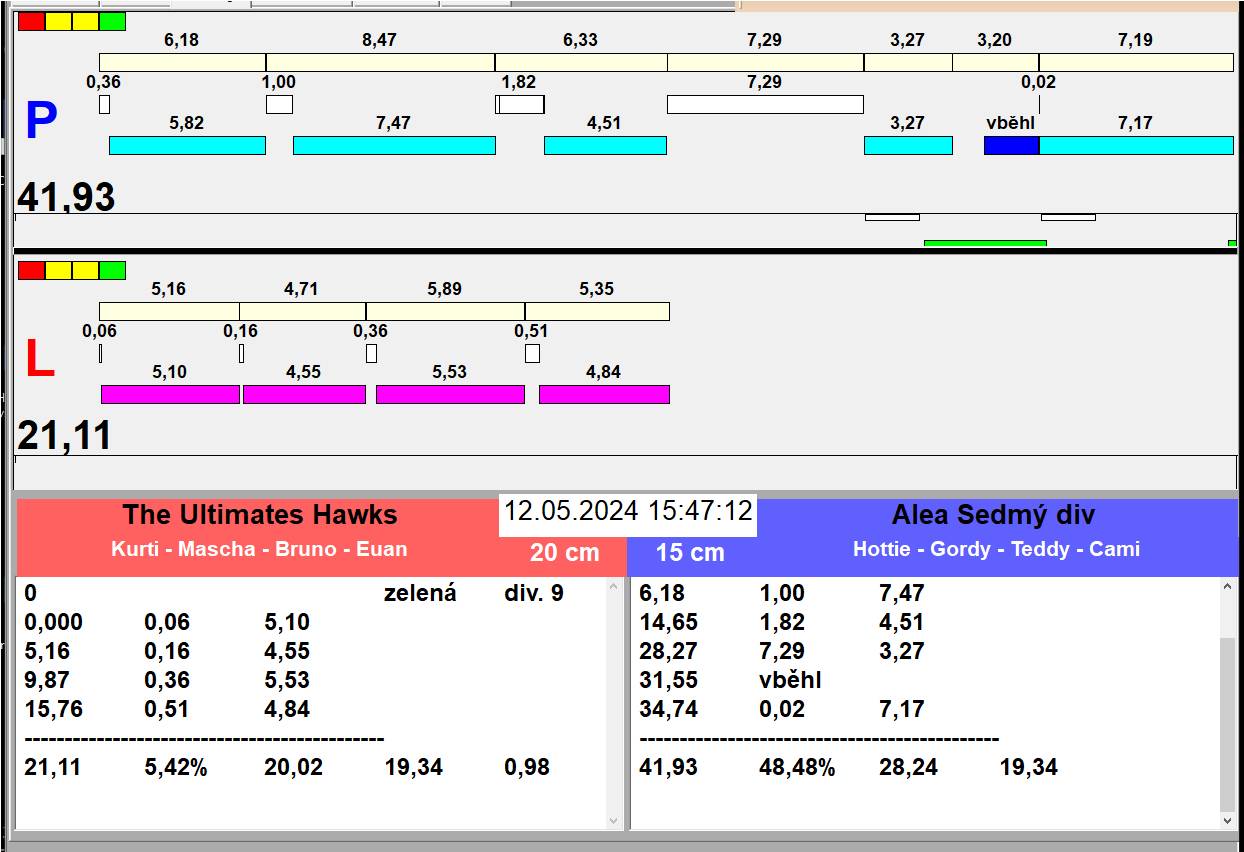Click the 20 cm jump height label

coord(565,553)
